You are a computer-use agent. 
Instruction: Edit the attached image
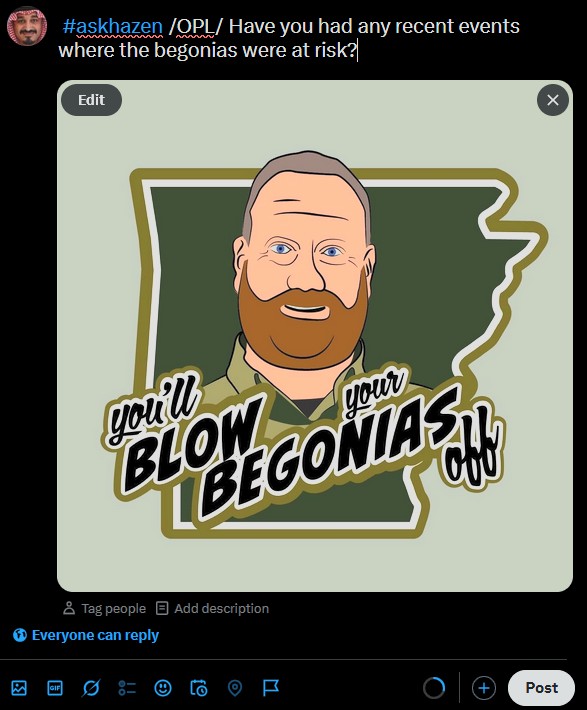click(91, 100)
